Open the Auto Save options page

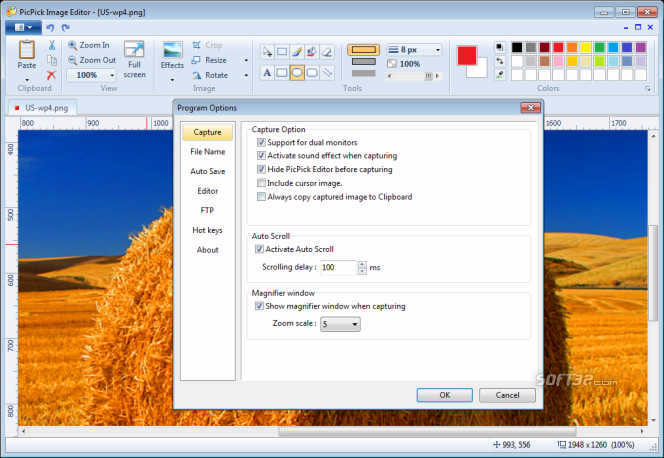pos(208,171)
